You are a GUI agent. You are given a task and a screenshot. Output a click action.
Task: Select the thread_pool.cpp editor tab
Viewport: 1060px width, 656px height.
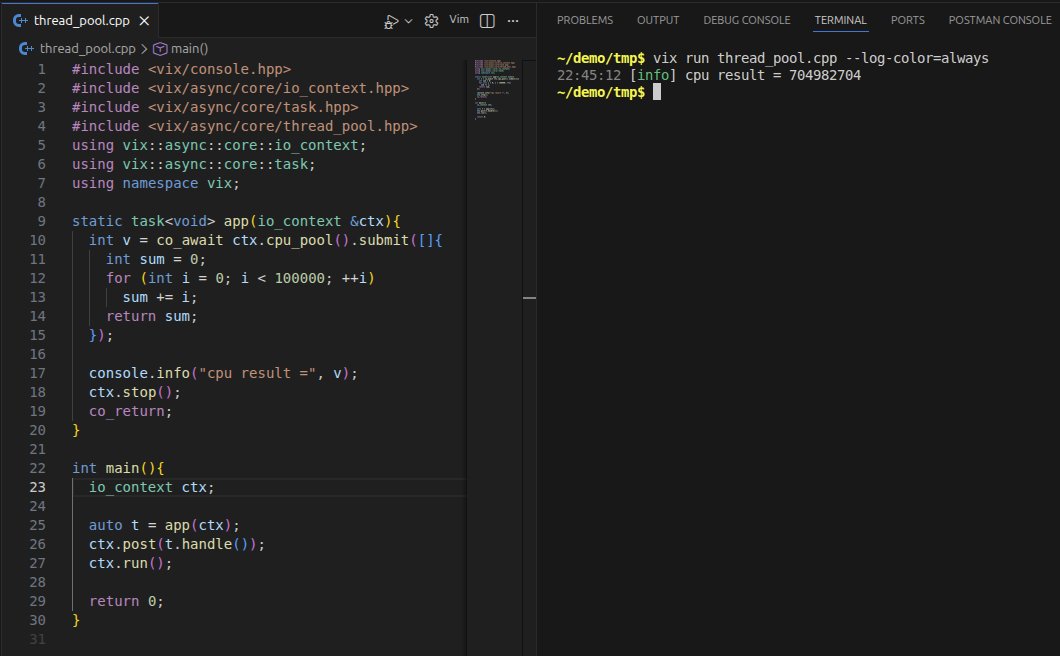[x=80, y=20]
